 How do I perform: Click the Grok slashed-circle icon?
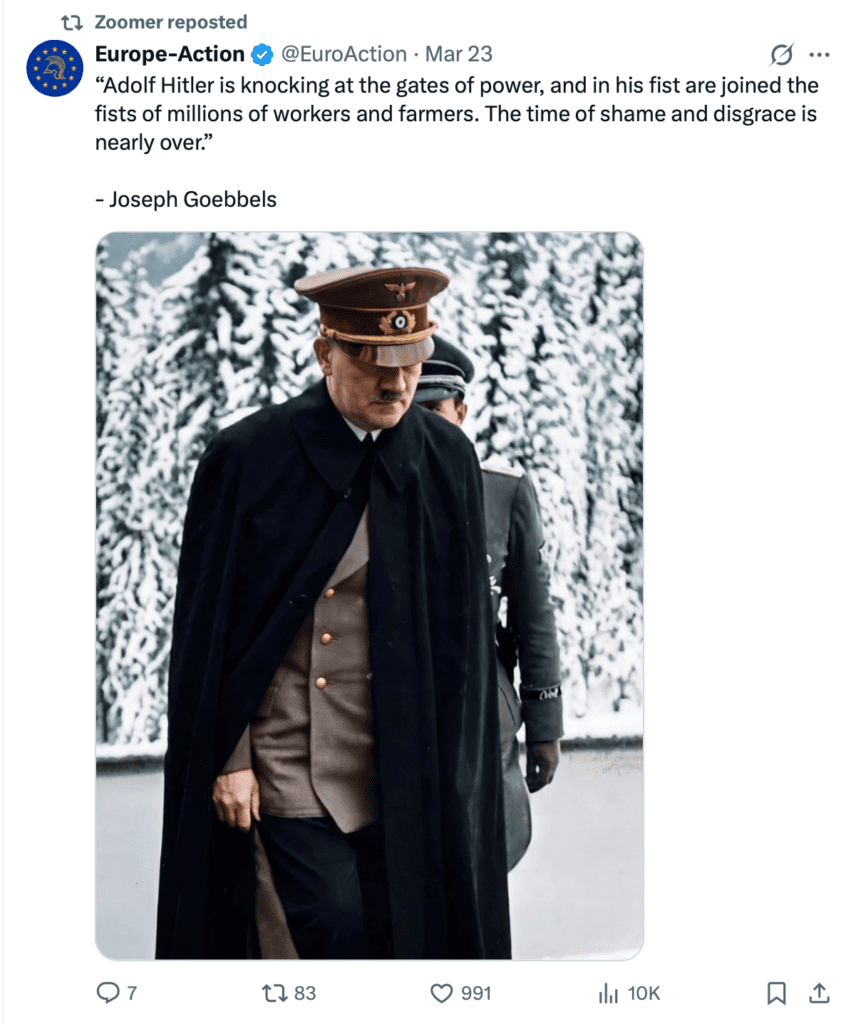click(x=781, y=55)
